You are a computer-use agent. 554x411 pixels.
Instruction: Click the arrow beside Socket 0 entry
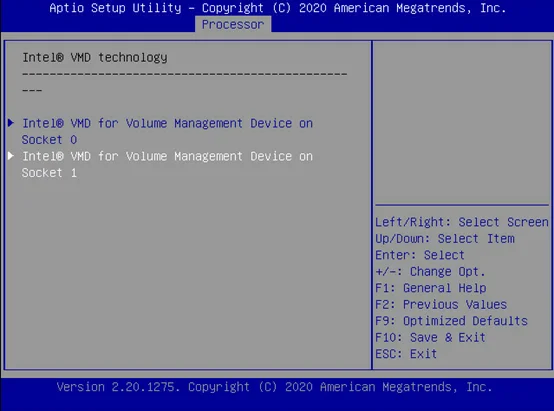tap(11, 123)
